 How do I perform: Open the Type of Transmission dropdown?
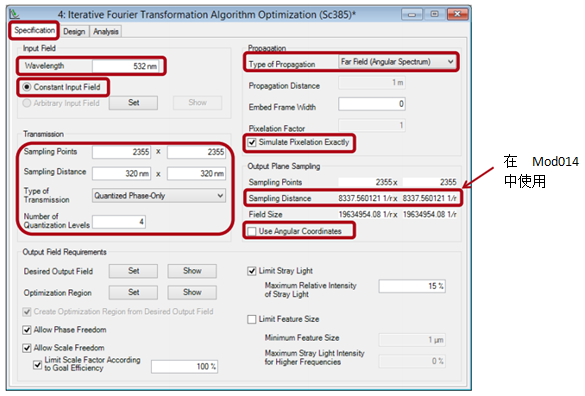pyautogui.click(x=159, y=196)
